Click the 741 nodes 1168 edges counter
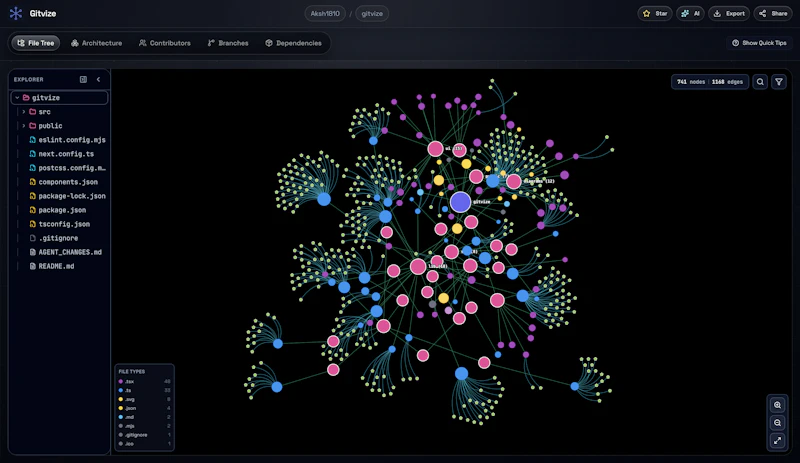 [x=710, y=82]
